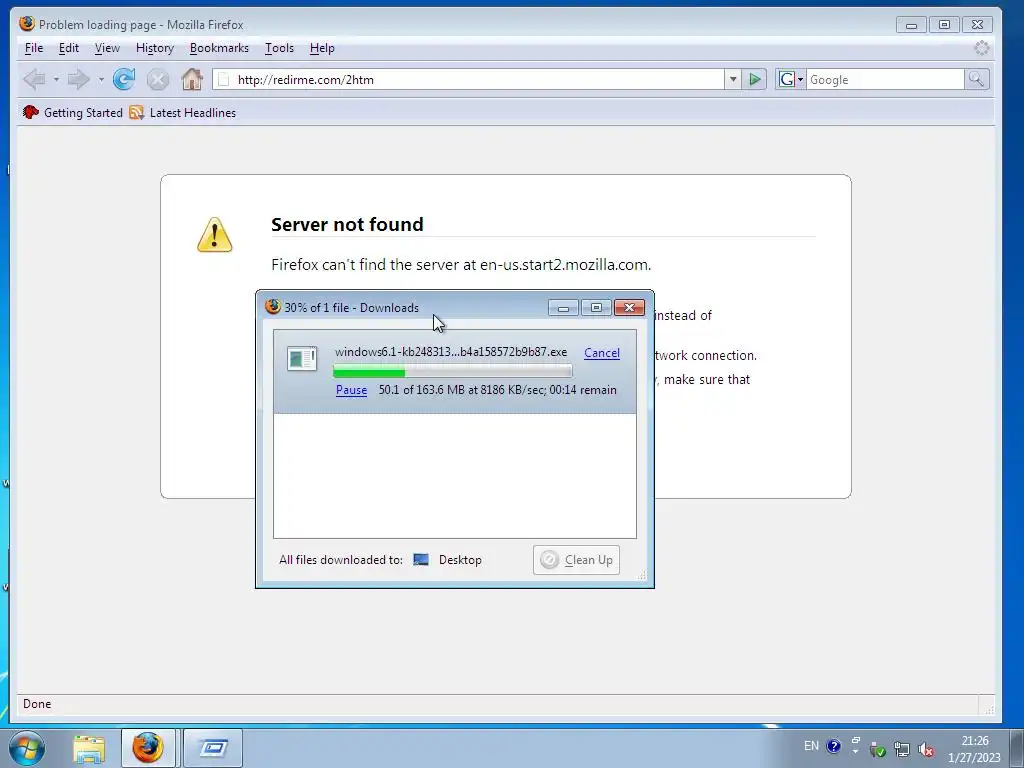Open the search engine selector dropdown
The height and width of the screenshot is (768, 1024).
[x=791, y=80]
